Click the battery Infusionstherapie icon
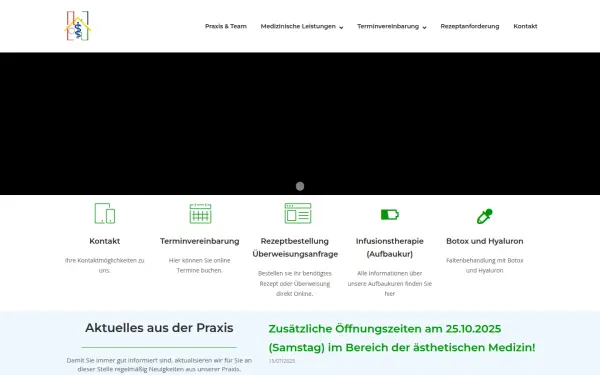Image resolution: width=600 pixels, height=375 pixels. coord(390,215)
